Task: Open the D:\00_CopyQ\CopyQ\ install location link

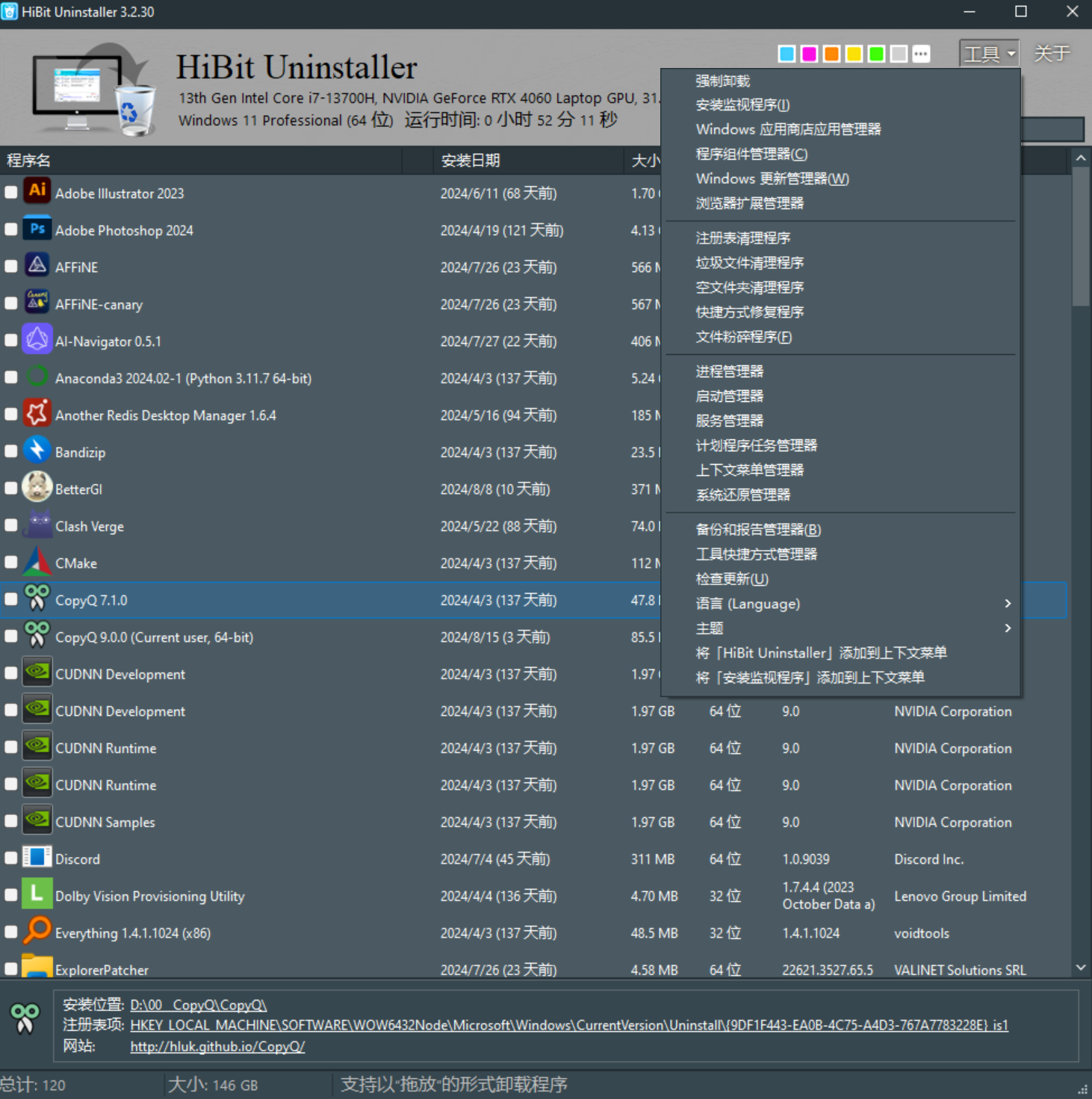Action: [198, 1006]
